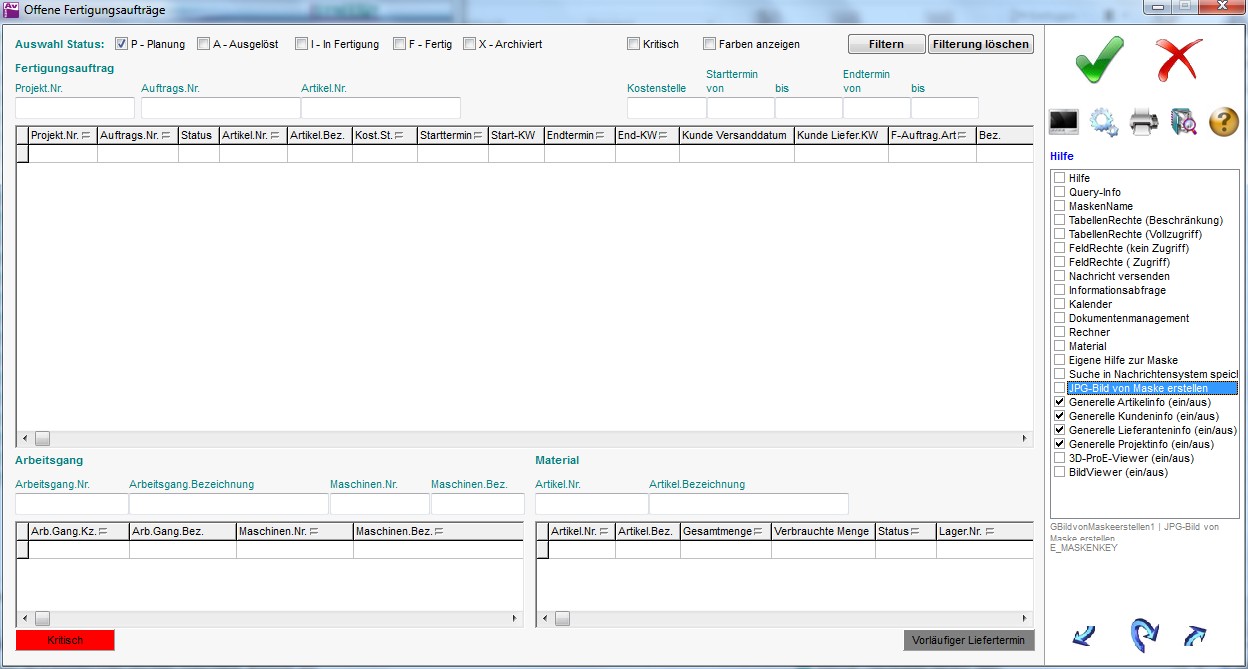Viewport: 1248px width, 669px height.
Task: Click the printer icon
Action: click(1144, 122)
